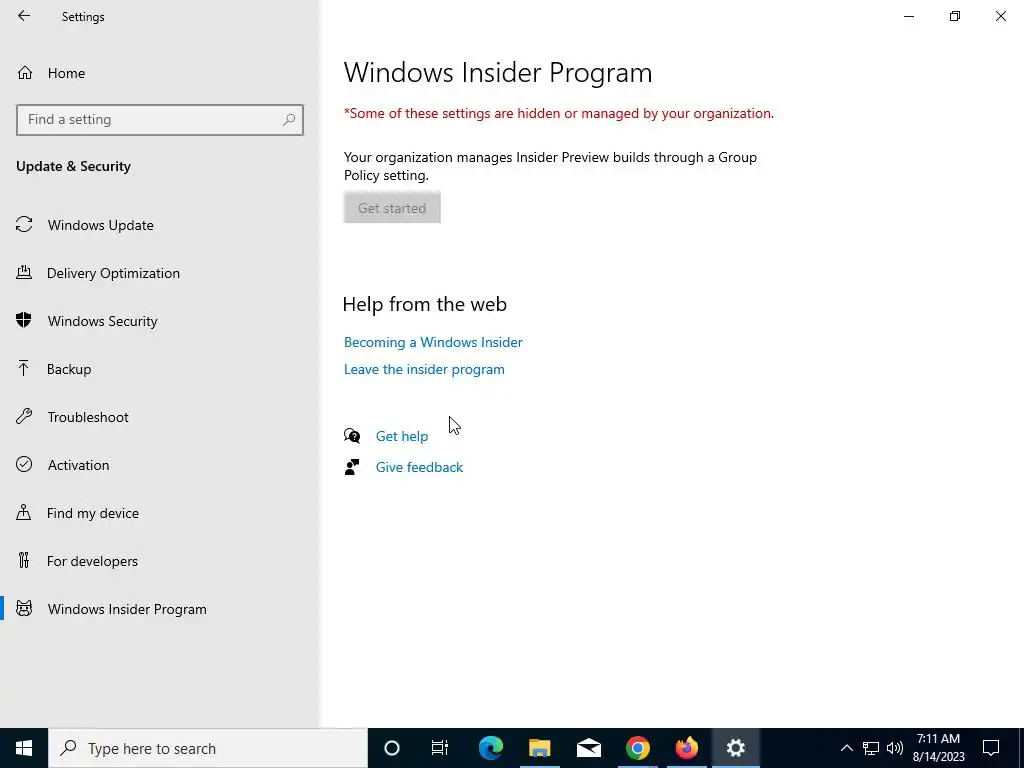Open the taskbar clock and date
Image resolution: width=1024 pixels, height=768 pixels.
938,748
